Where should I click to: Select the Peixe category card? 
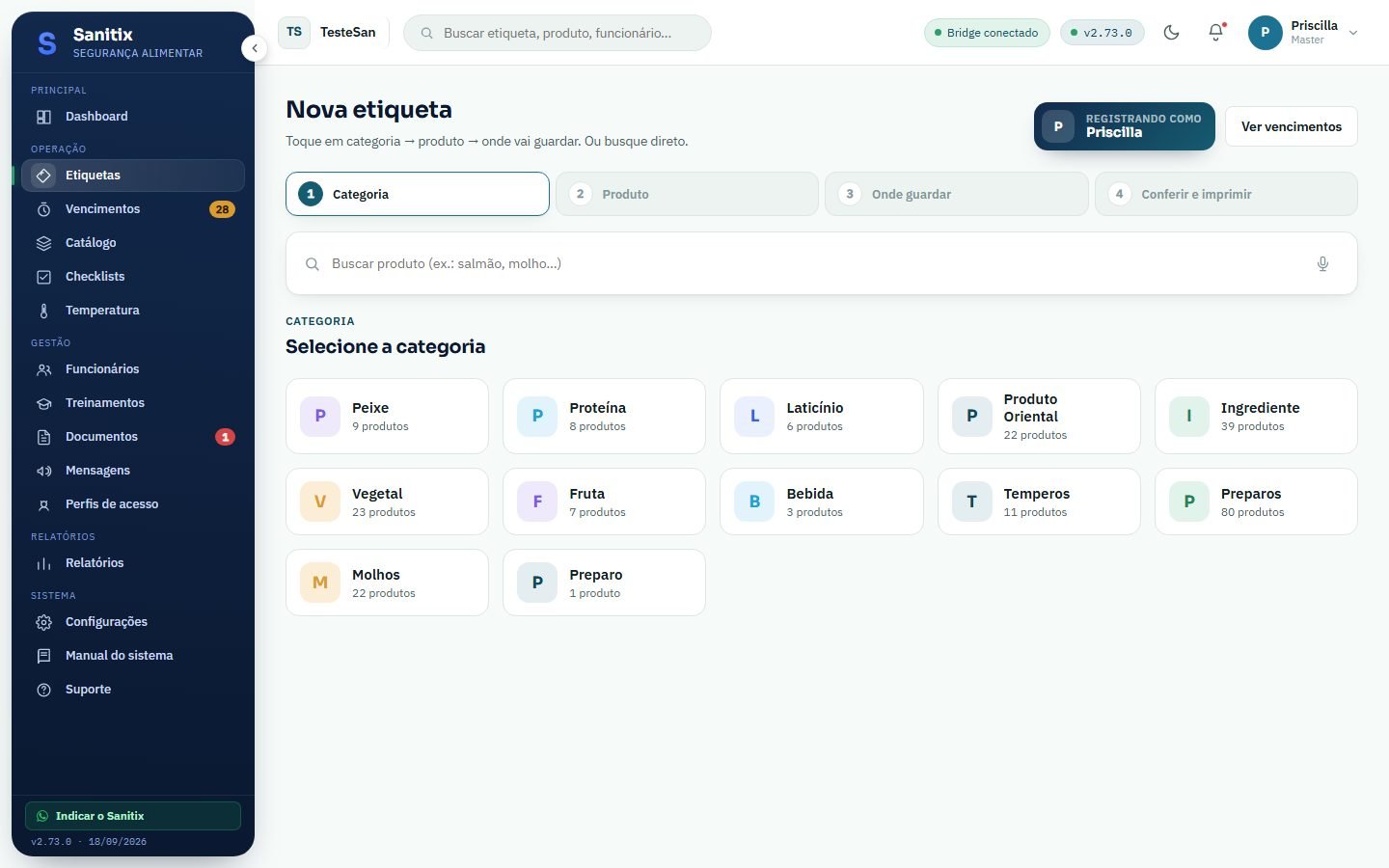387,416
